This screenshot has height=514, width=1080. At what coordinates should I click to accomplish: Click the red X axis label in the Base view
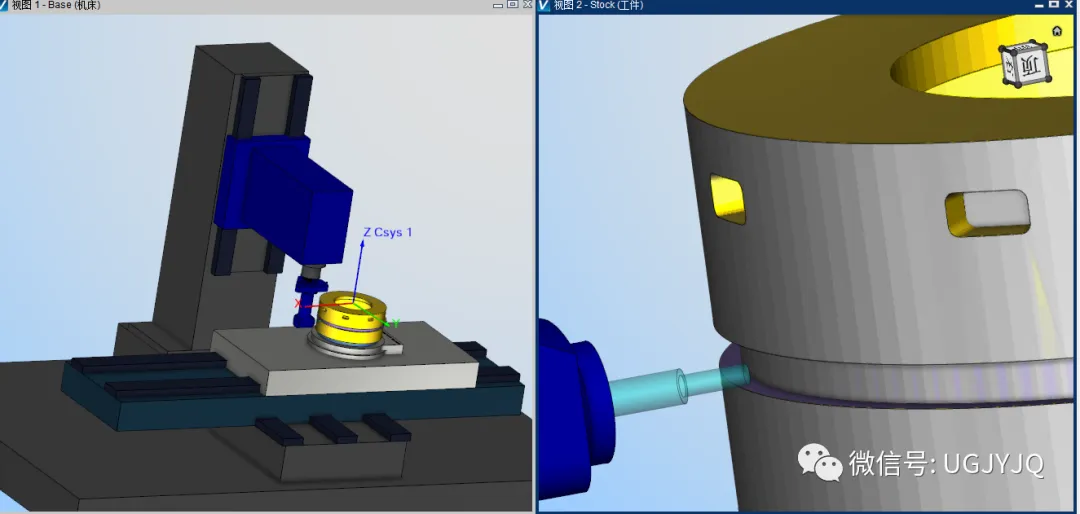pyautogui.click(x=298, y=303)
